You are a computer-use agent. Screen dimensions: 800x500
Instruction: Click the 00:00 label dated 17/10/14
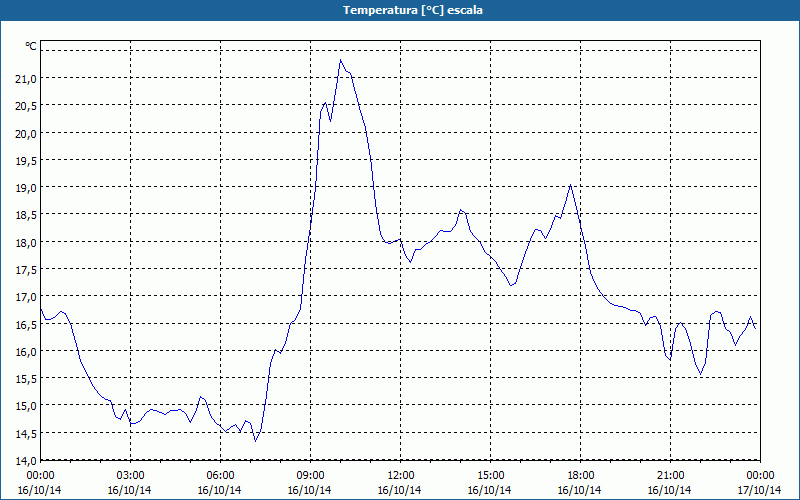coord(760,476)
